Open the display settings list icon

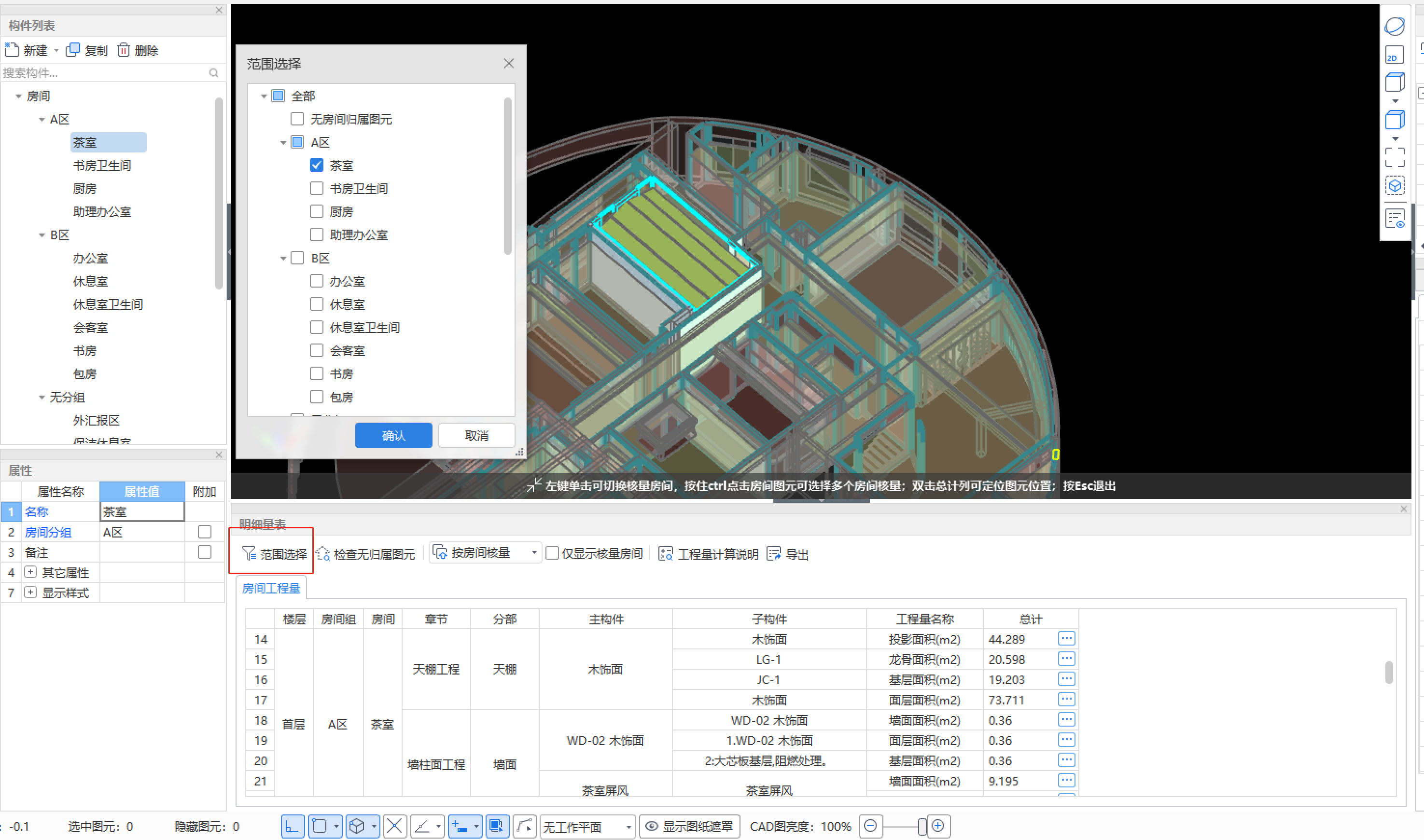pyautogui.click(x=1394, y=219)
